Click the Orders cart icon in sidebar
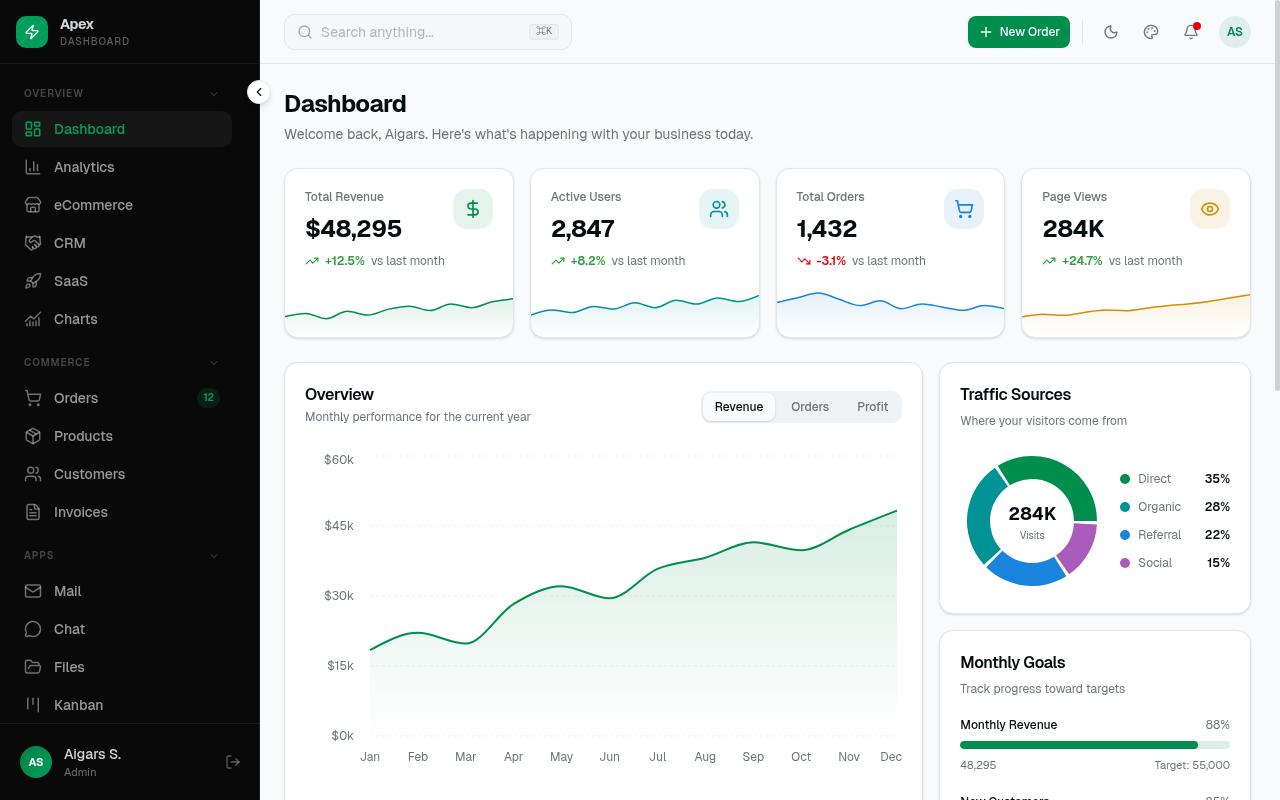This screenshot has height=800, width=1280. tap(33, 398)
